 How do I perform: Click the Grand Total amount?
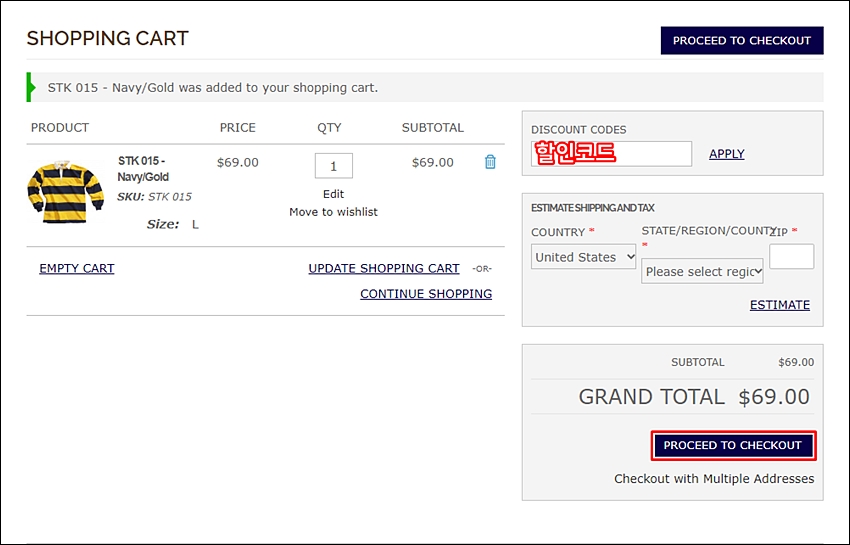coord(773,397)
